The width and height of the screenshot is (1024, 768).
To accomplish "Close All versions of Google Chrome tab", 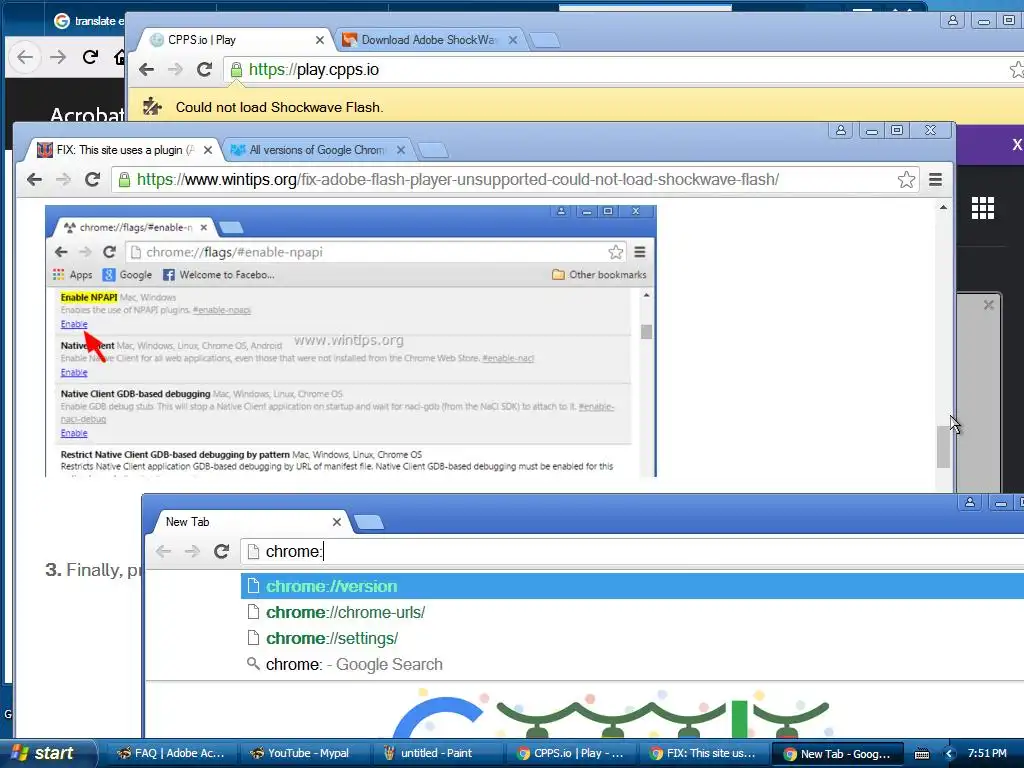I will pos(401,150).
